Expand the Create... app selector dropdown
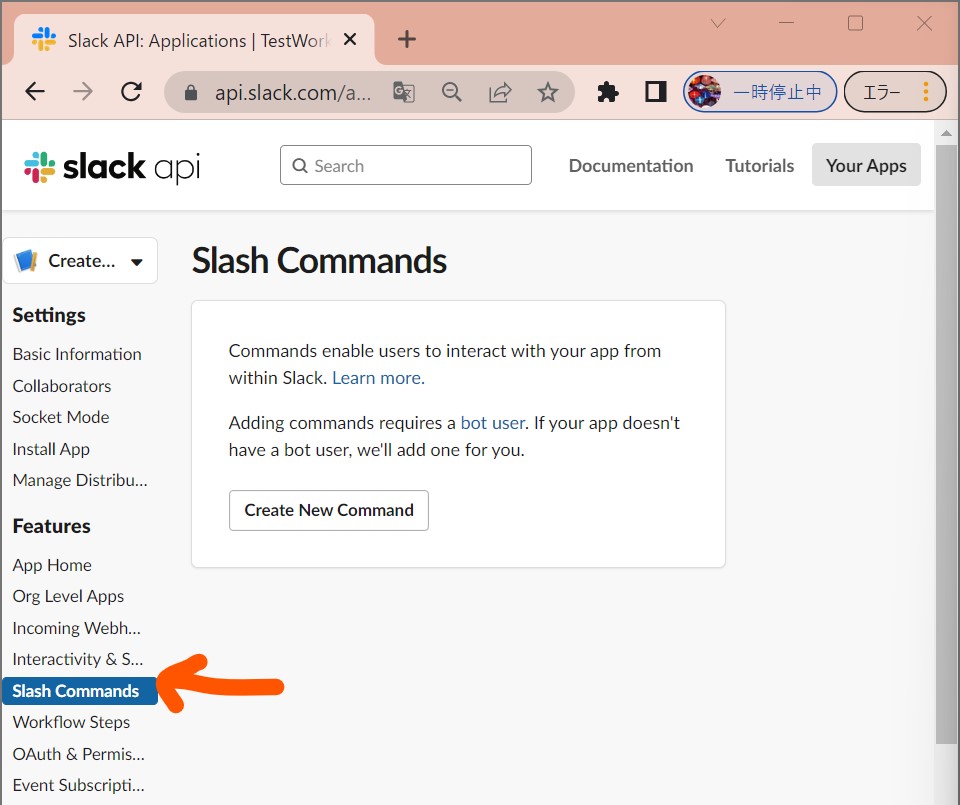The width and height of the screenshot is (960, 805). 80,261
